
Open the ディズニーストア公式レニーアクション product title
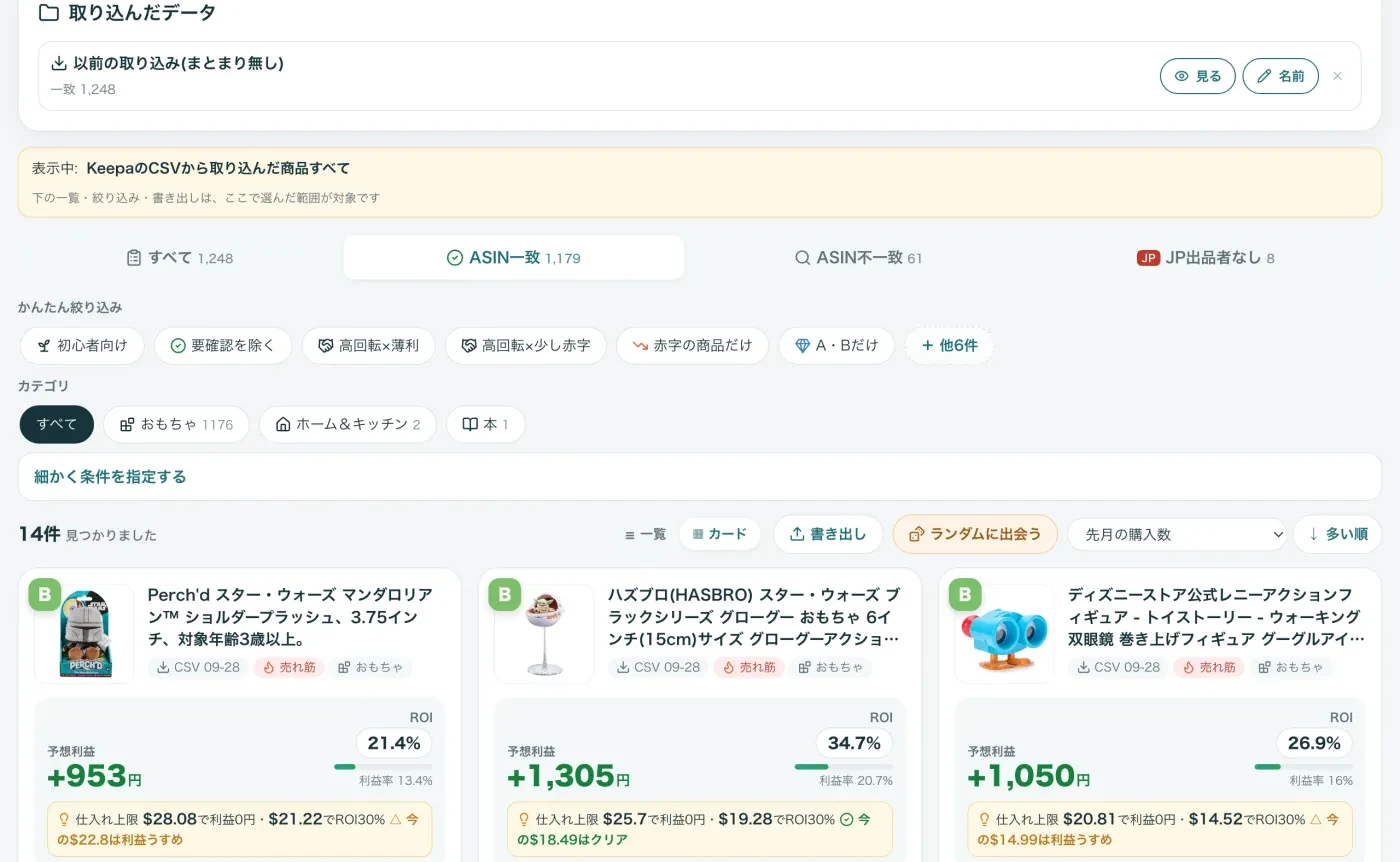tap(1216, 616)
